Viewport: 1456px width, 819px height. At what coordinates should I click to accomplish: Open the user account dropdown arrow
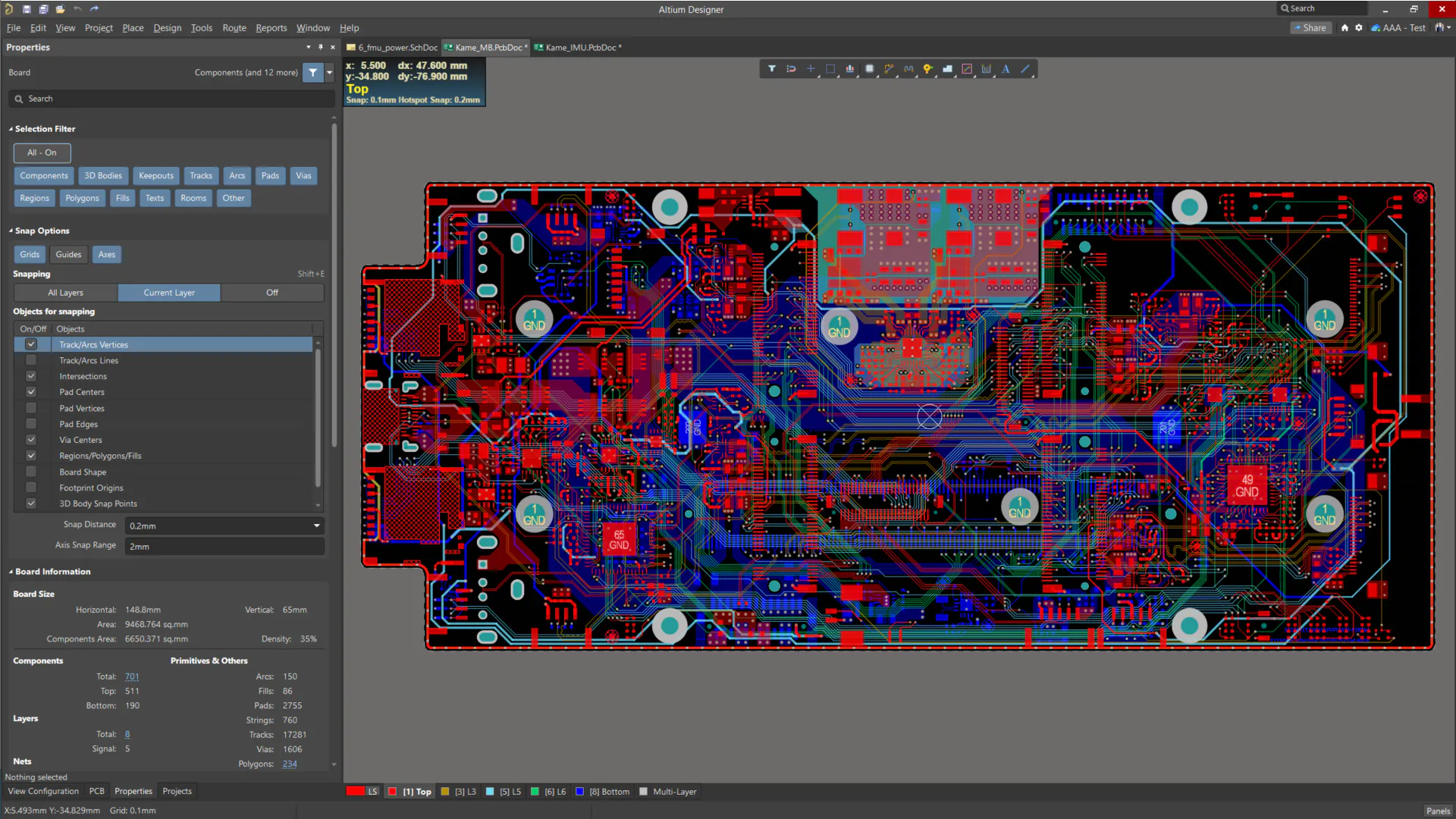tap(1449, 28)
